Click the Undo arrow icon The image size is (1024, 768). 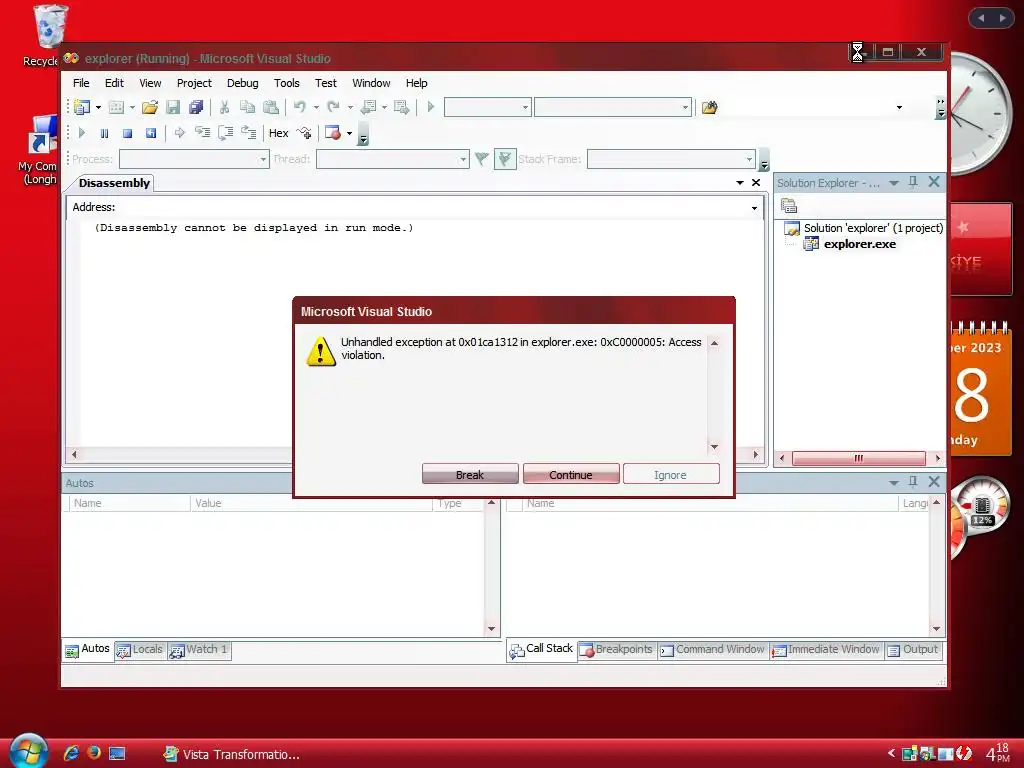pos(300,107)
